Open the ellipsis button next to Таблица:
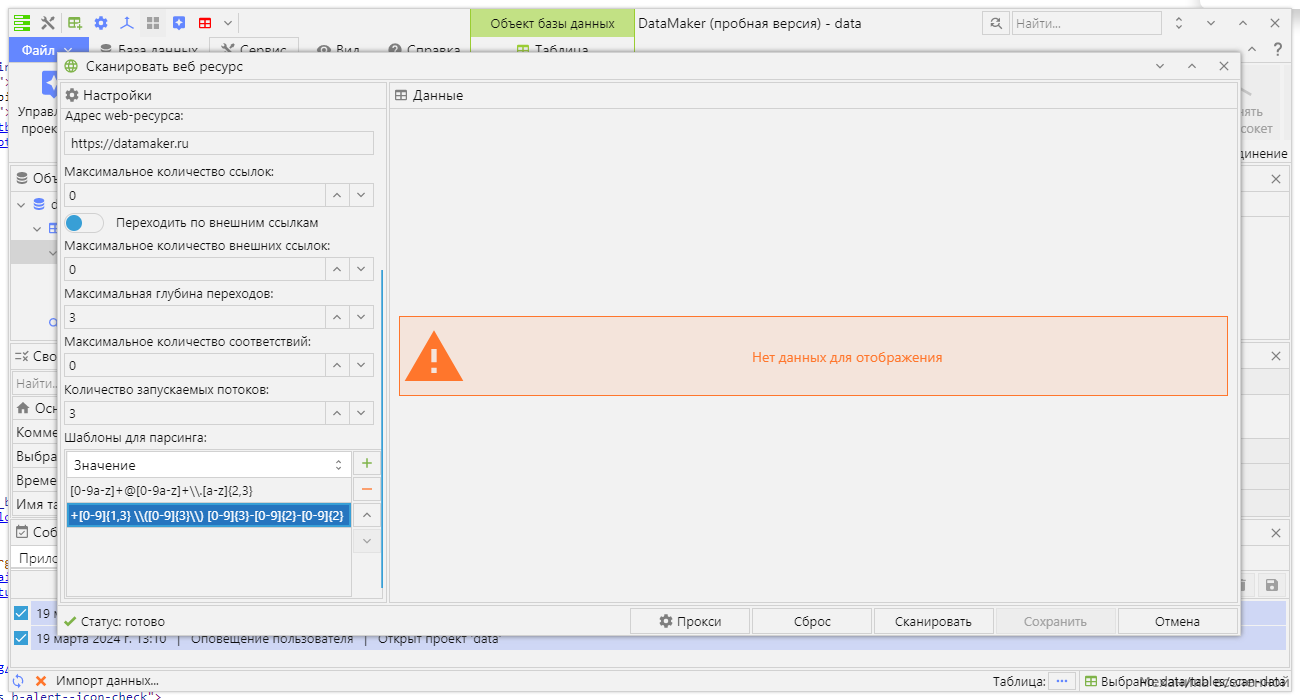 pos(1062,681)
